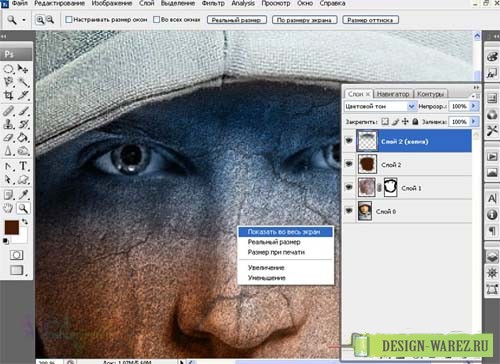Switch to the 'Навигатор' tab
The width and height of the screenshot is (500, 364).
393,94
